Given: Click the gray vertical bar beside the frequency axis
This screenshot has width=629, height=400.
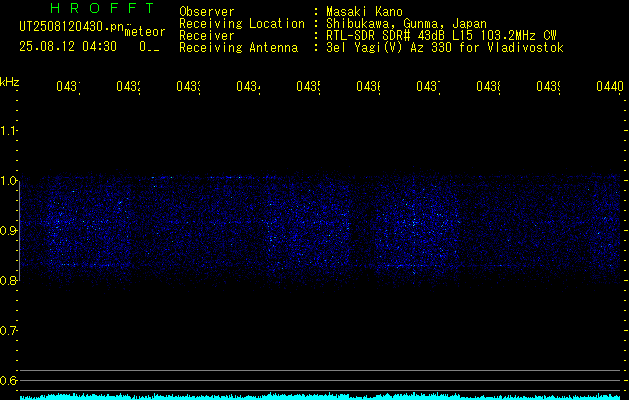Looking at the screenshot, I should coord(20,230).
